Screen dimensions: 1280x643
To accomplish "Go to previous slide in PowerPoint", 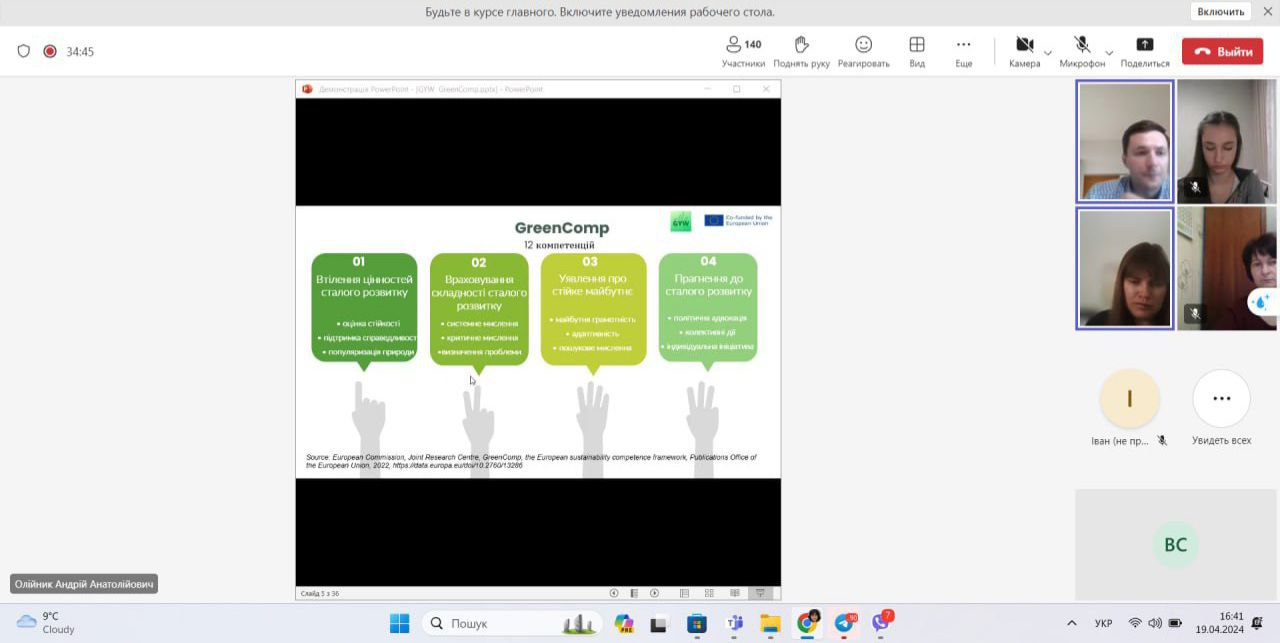I will pyautogui.click(x=614, y=593).
